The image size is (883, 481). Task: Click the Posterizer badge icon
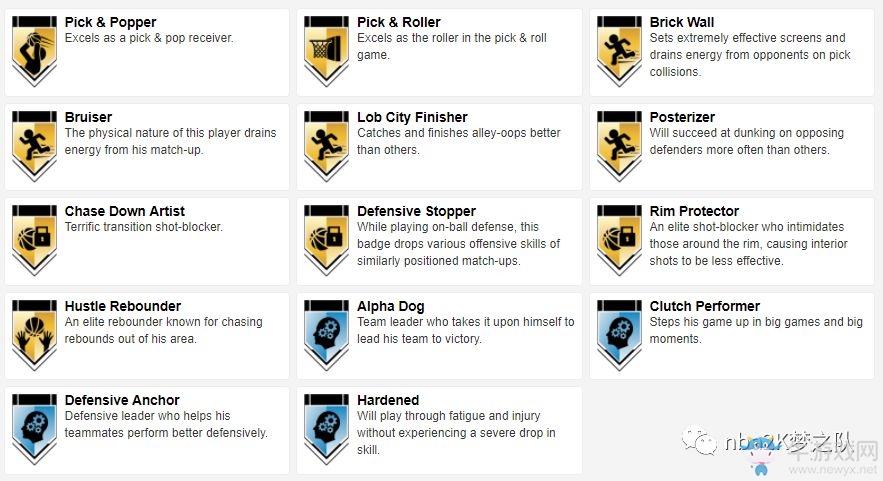click(619, 146)
